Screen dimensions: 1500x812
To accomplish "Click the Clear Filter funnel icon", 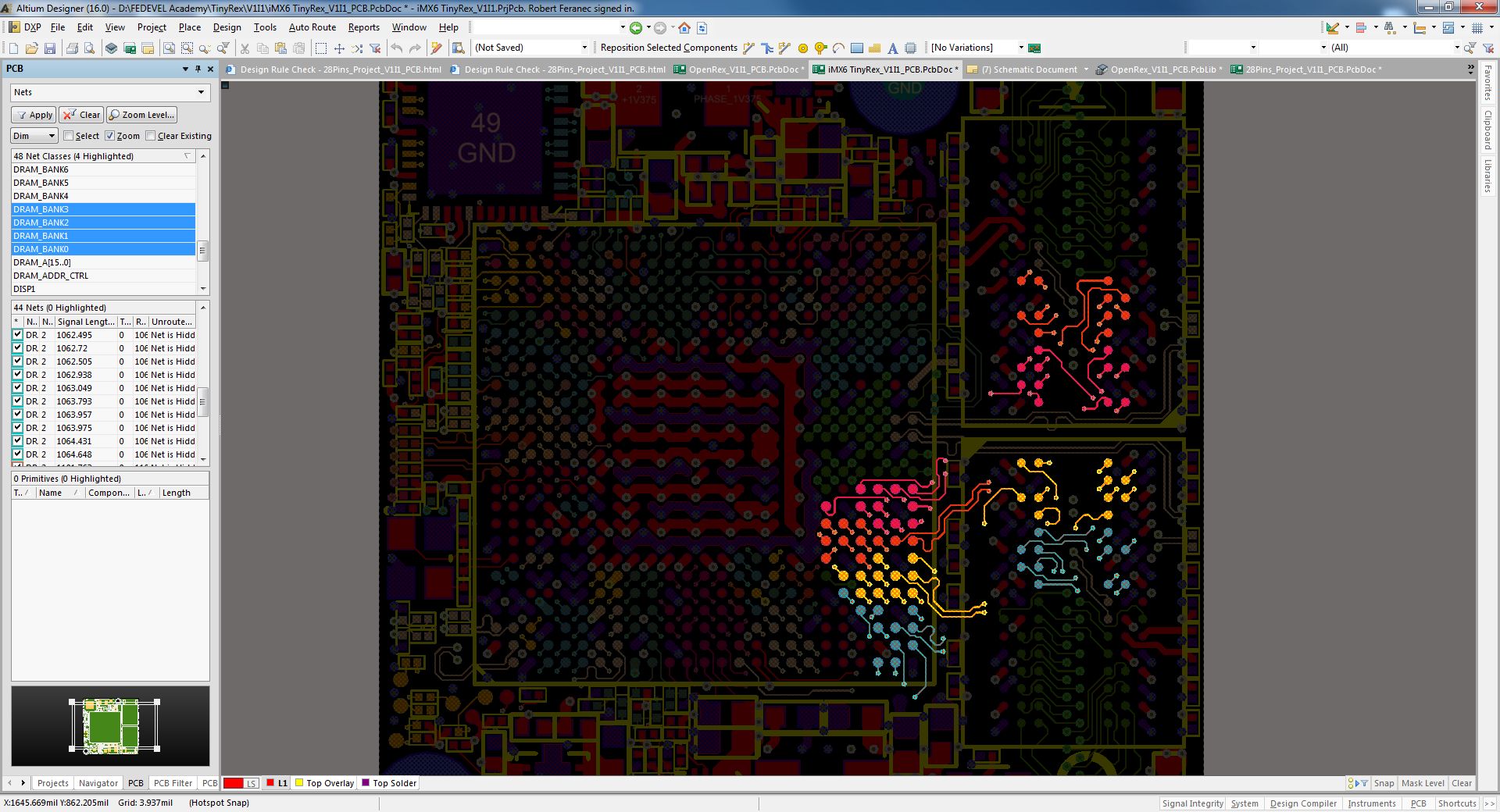I will pyautogui.click(x=376, y=48).
